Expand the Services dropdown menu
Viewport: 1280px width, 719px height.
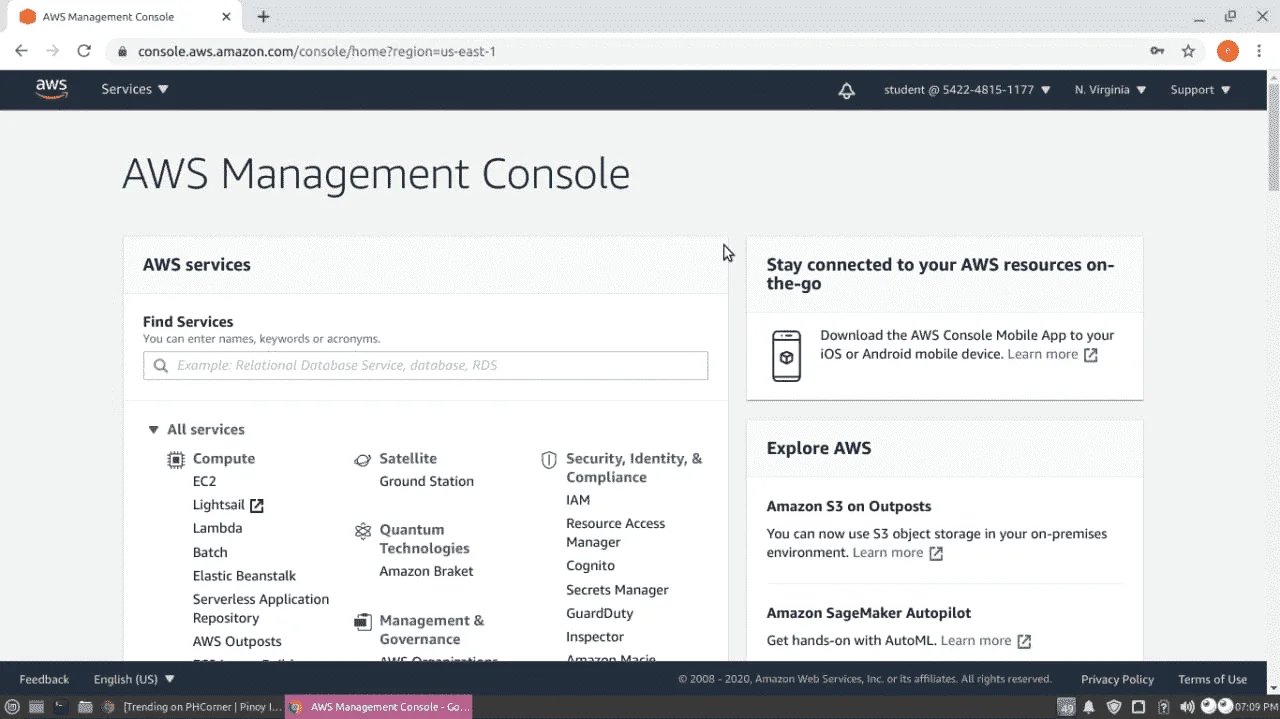pos(135,89)
